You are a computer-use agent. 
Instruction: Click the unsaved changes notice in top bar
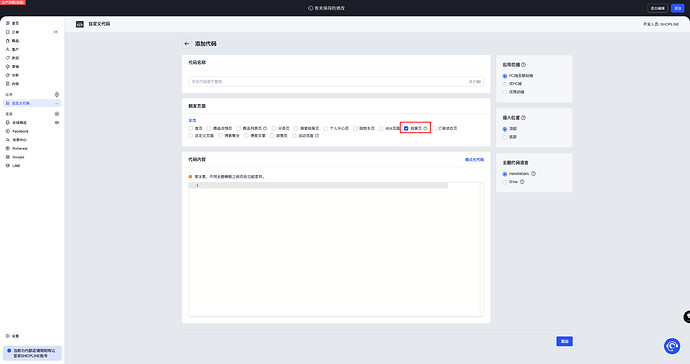[327, 8]
